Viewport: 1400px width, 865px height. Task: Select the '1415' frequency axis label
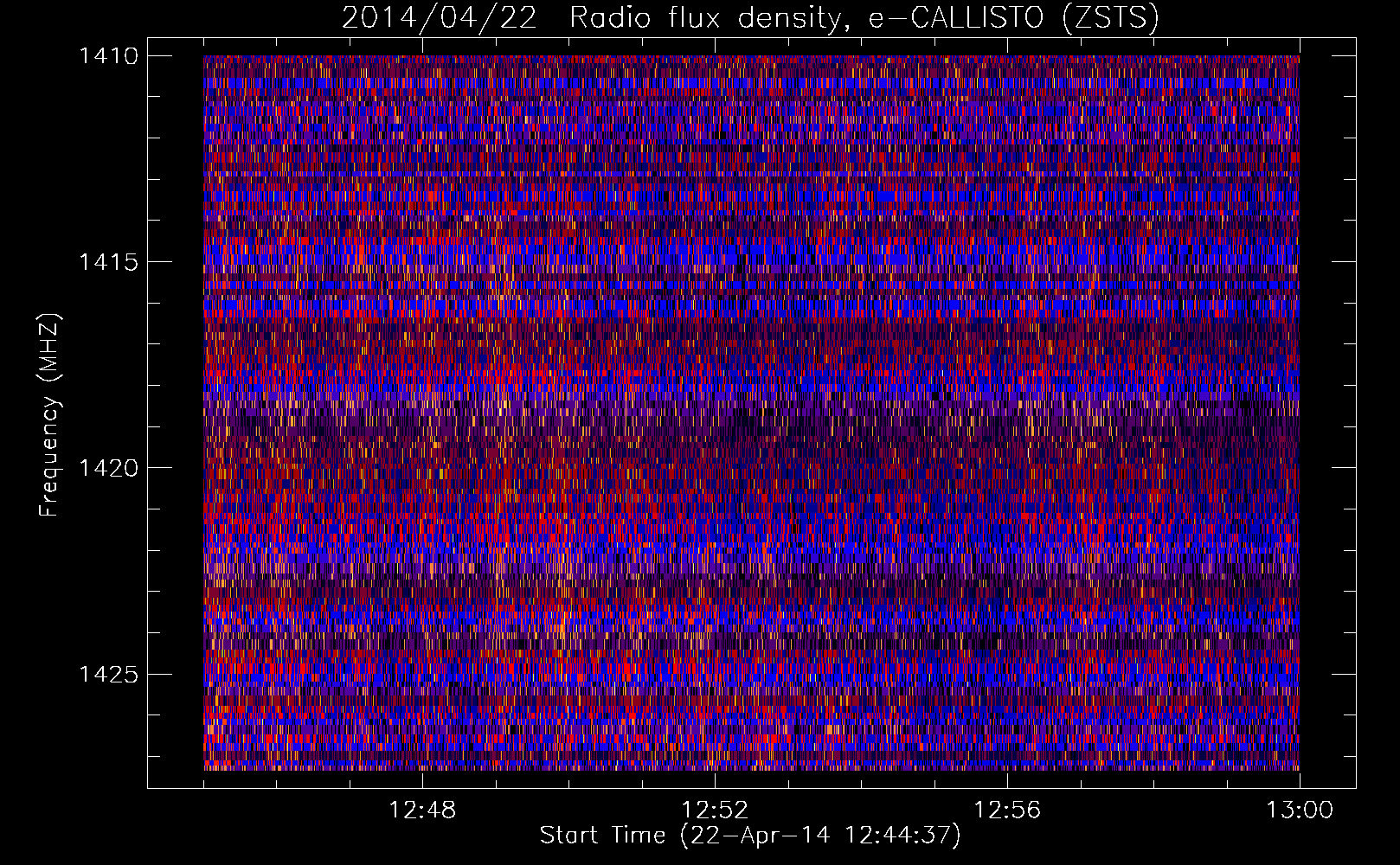(108, 262)
